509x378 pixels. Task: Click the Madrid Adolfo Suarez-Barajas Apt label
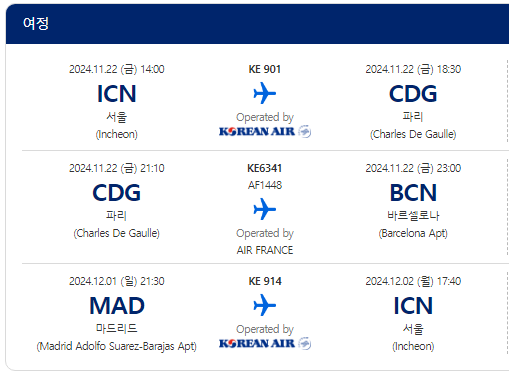point(117,346)
